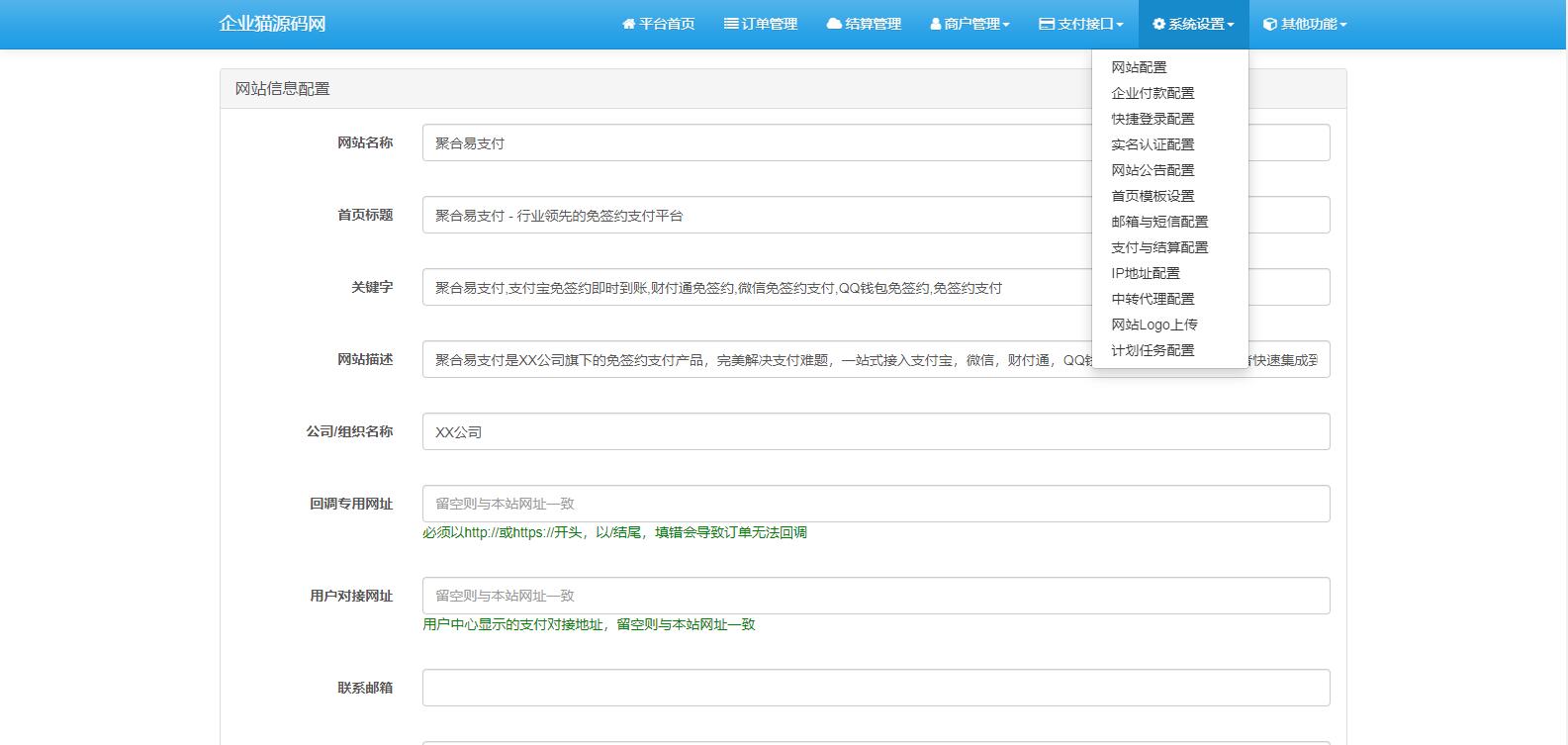Choose 实名认证配置 menu entry
Image resolution: width=1568 pixels, height=745 pixels.
[1153, 144]
